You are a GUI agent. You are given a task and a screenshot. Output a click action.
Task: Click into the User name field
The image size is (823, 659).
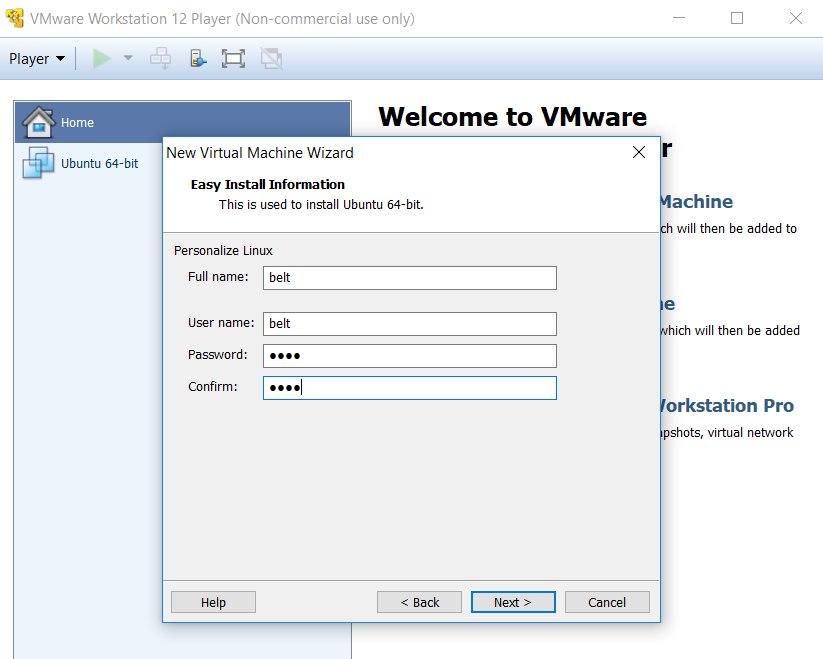(x=409, y=324)
